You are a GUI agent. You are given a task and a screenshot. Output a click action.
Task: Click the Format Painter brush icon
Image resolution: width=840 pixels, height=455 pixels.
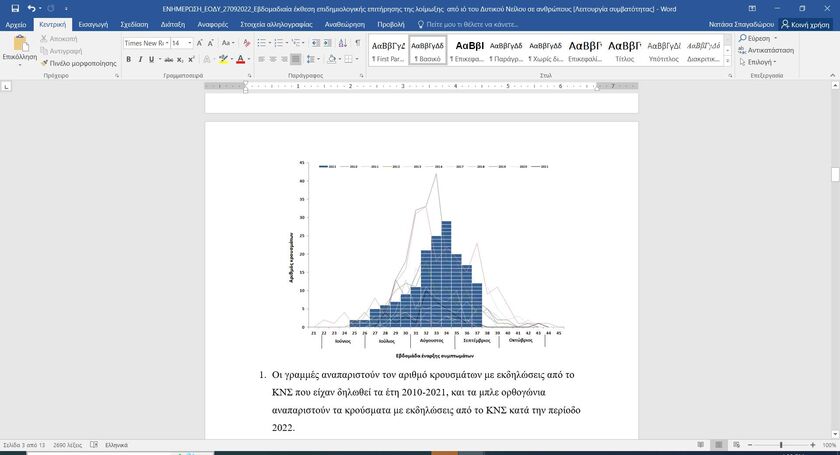pos(44,62)
